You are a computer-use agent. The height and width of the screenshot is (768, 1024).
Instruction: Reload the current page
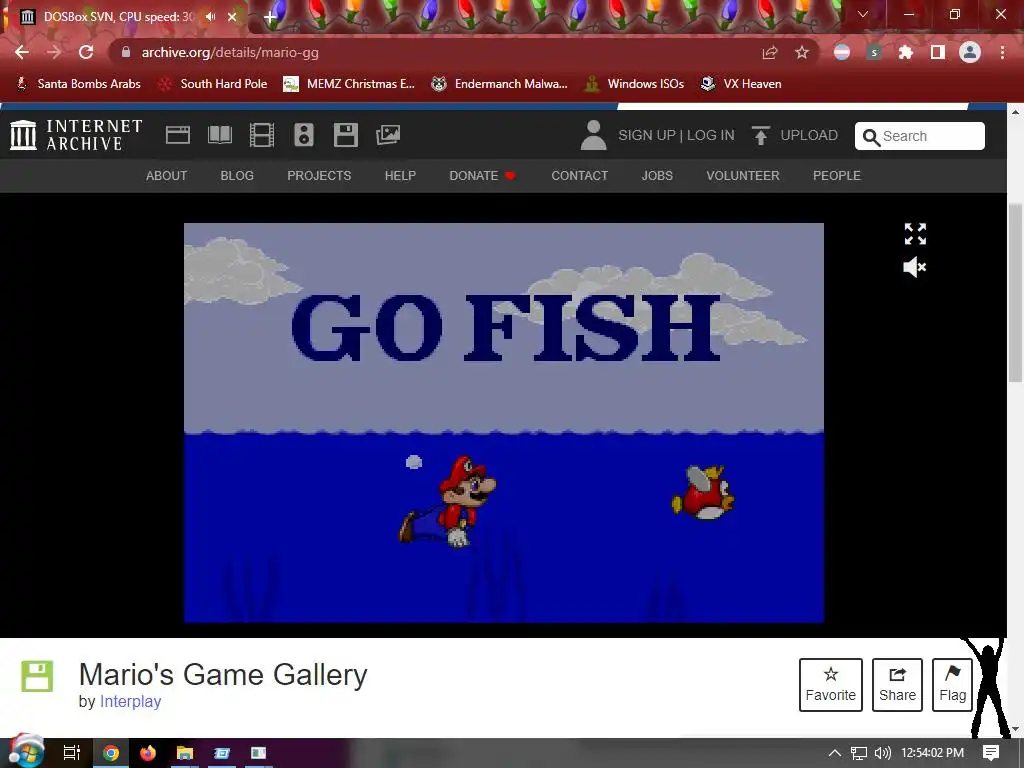(x=86, y=52)
